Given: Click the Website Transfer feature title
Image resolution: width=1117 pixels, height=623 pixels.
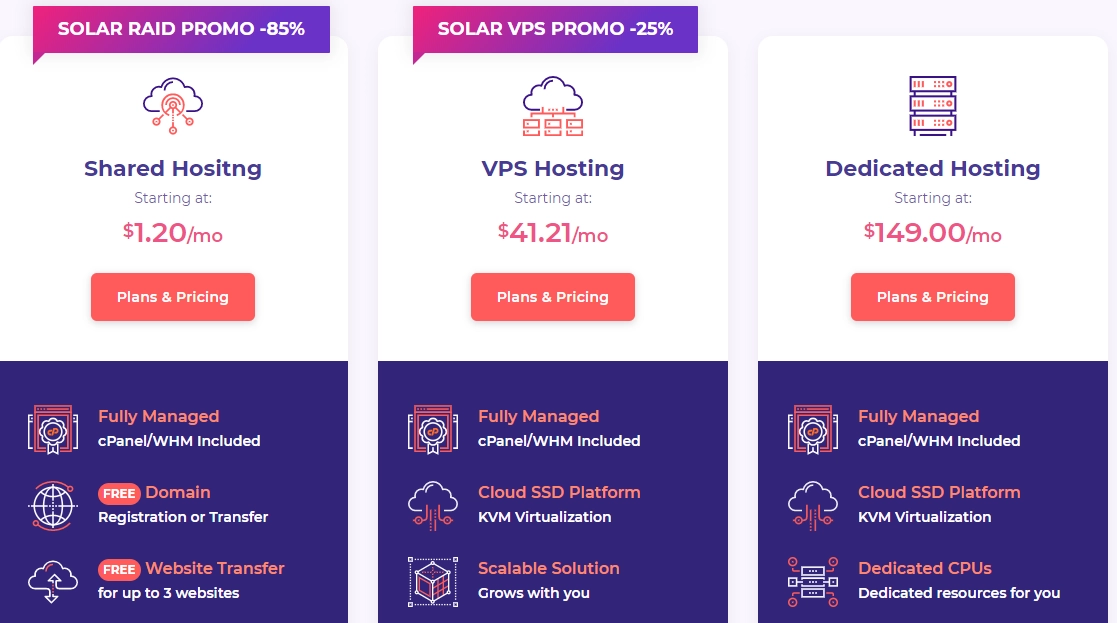Looking at the screenshot, I should [215, 568].
